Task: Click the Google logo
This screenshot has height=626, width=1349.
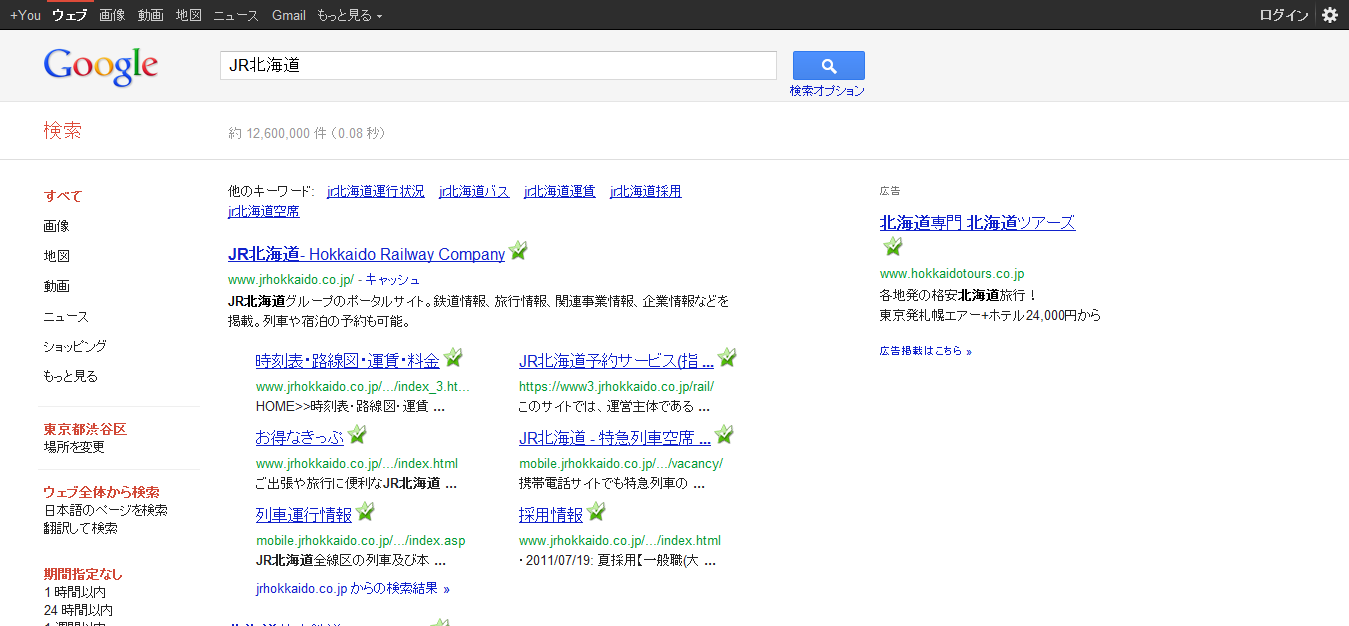Action: click(101, 66)
